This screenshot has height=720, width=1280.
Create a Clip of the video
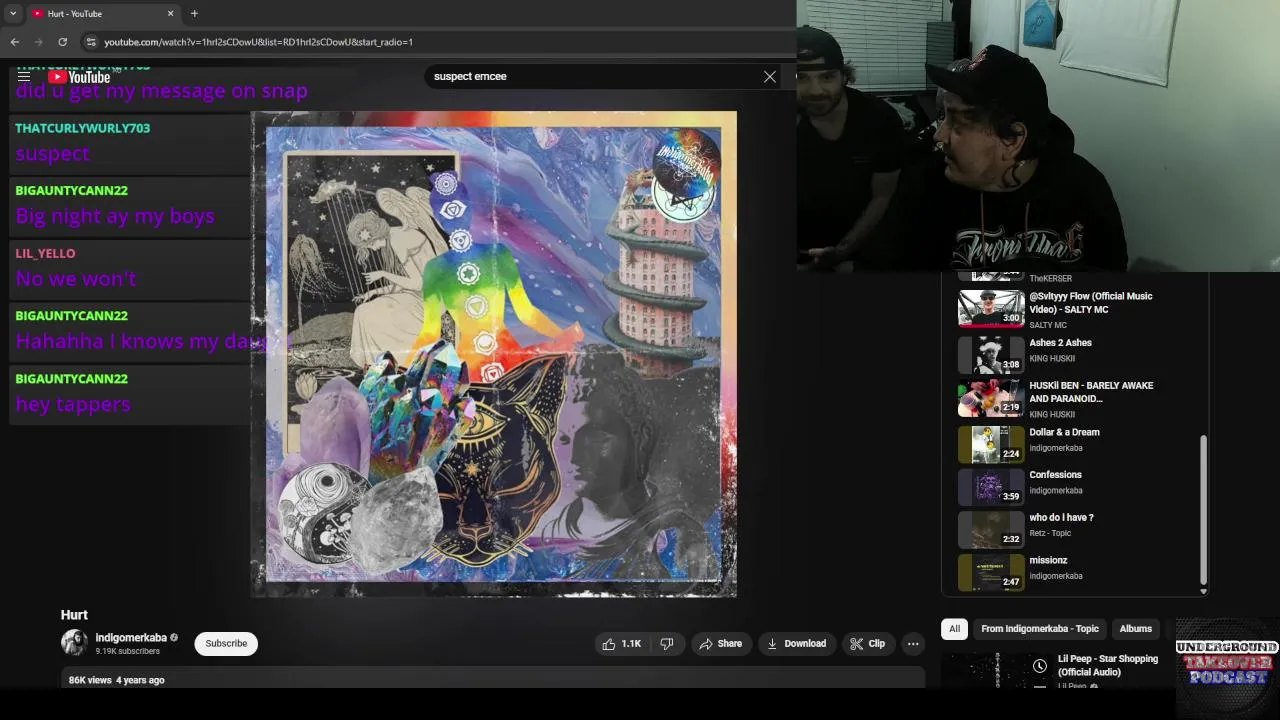click(868, 644)
